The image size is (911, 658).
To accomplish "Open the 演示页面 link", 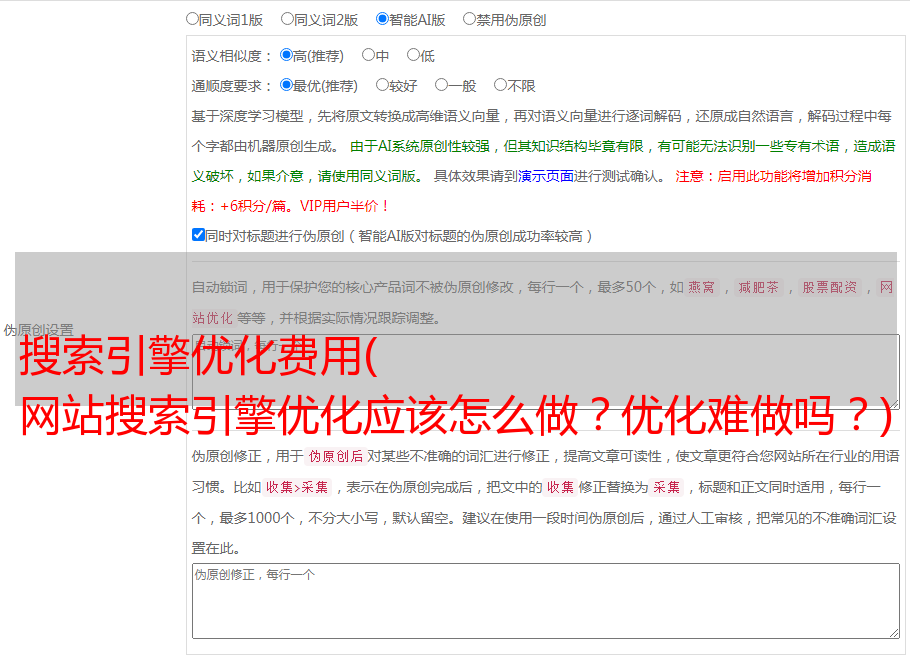I will [546, 176].
